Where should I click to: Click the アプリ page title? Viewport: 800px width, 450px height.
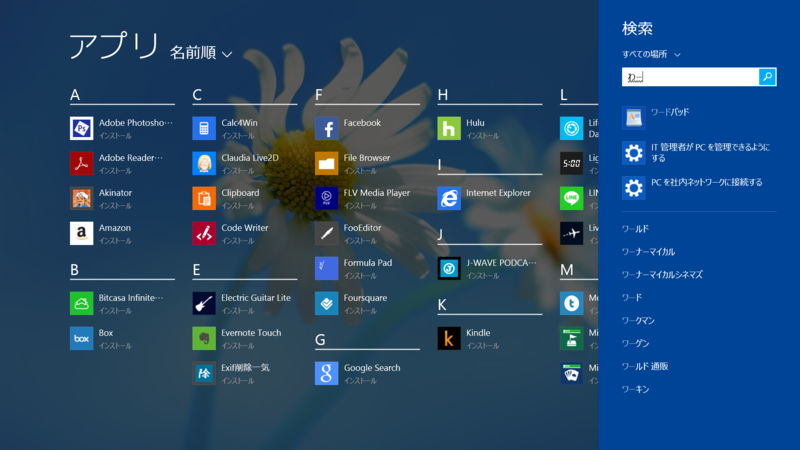click(114, 46)
